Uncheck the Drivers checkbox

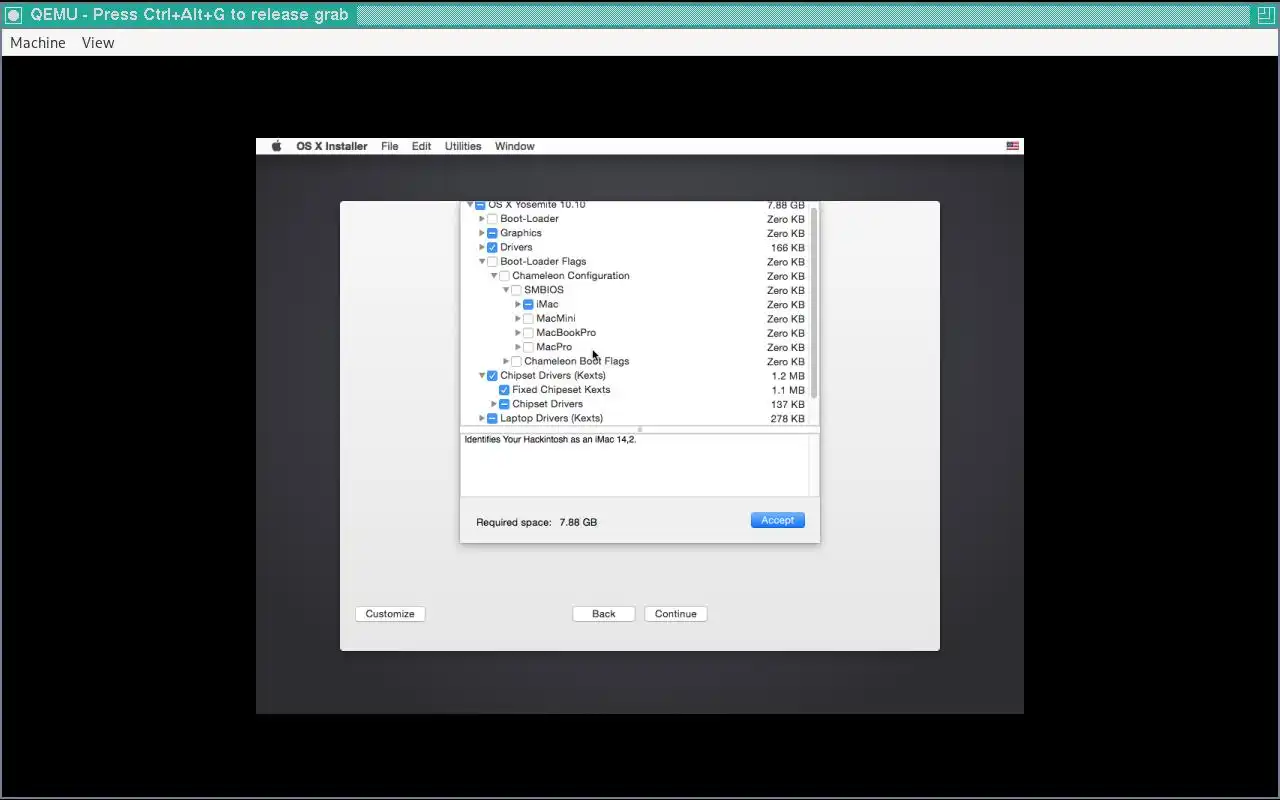(492, 247)
